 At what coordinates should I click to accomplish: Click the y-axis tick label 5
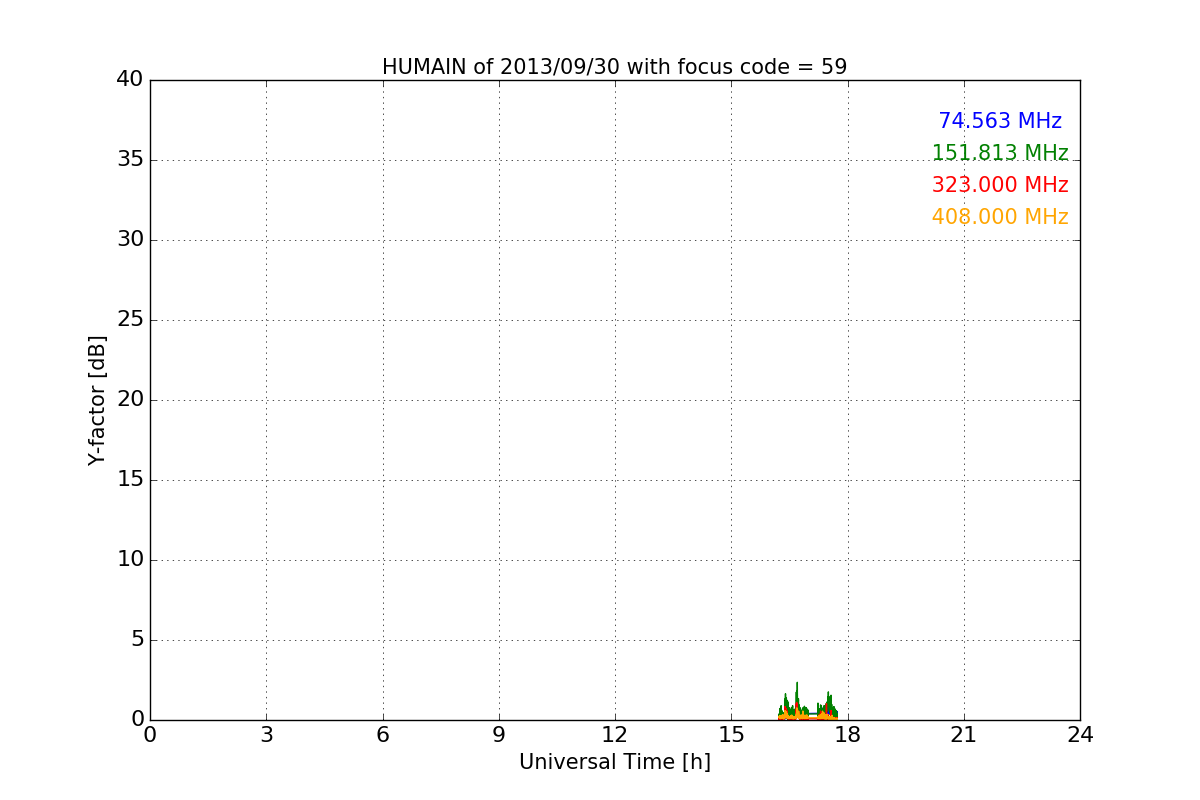pyautogui.click(x=137, y=640)
